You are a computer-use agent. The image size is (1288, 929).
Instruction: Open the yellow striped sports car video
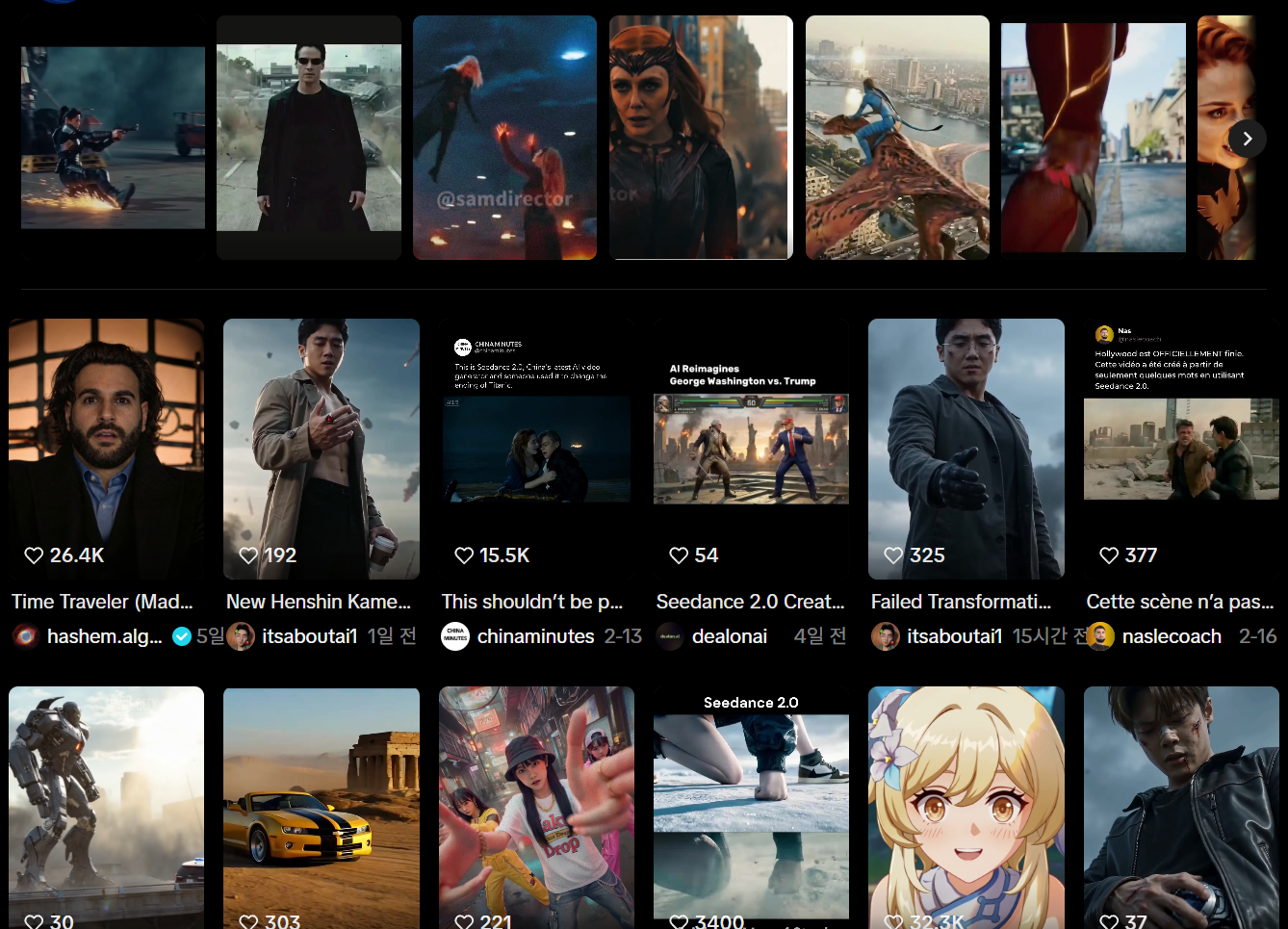pos(322,808)
